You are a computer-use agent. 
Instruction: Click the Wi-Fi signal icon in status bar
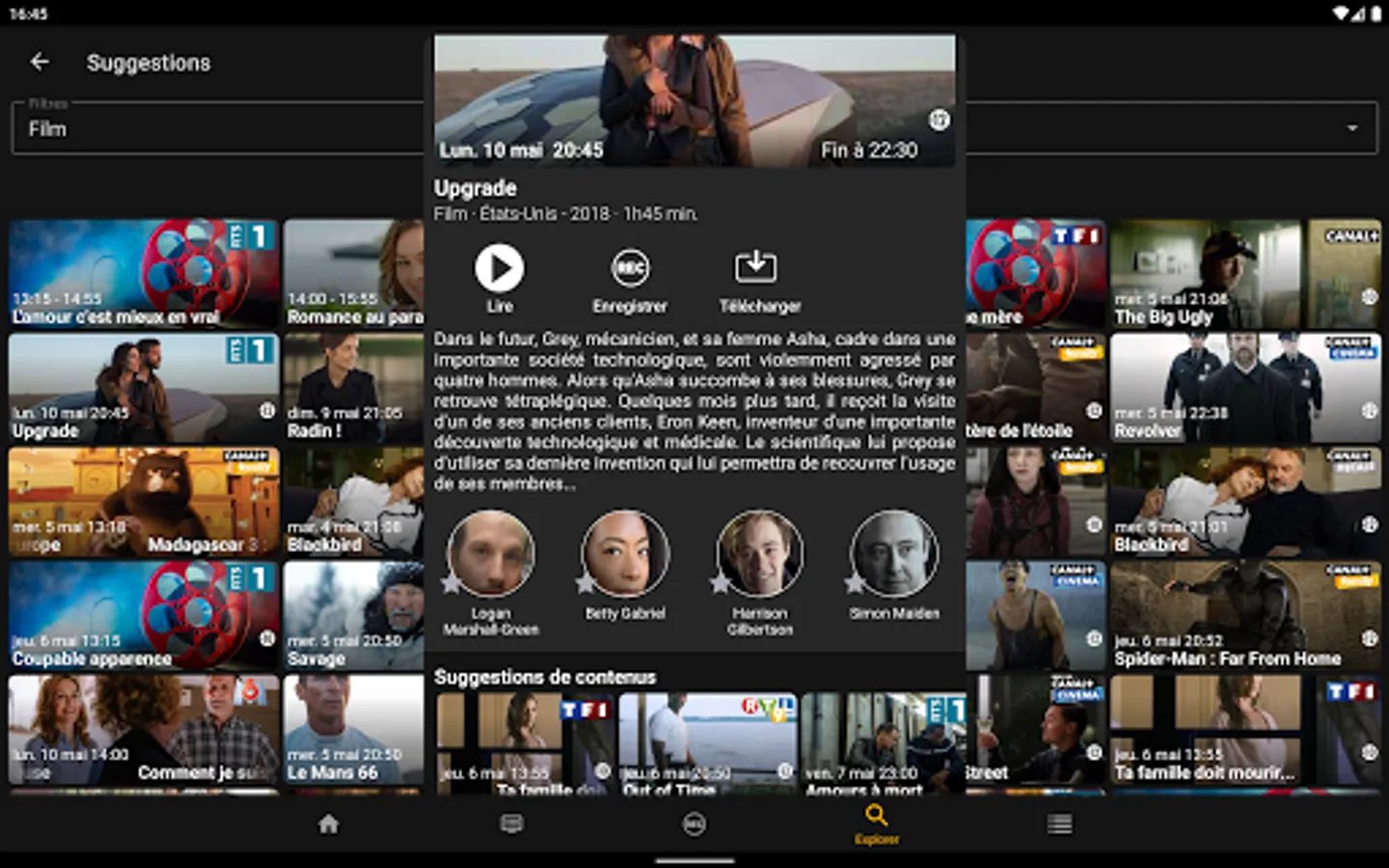1342,14
